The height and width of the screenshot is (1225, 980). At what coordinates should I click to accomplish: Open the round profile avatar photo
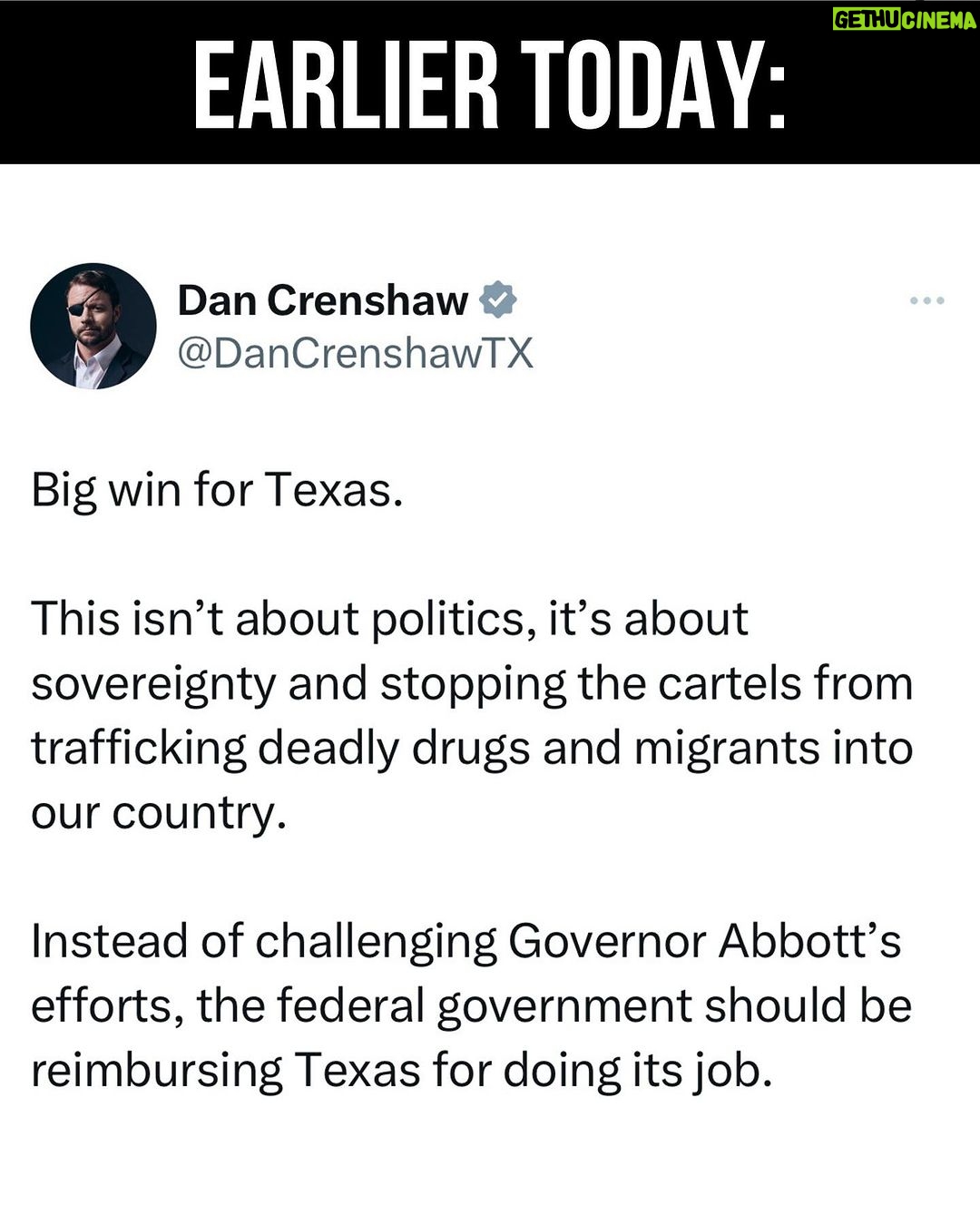point(93,327)
